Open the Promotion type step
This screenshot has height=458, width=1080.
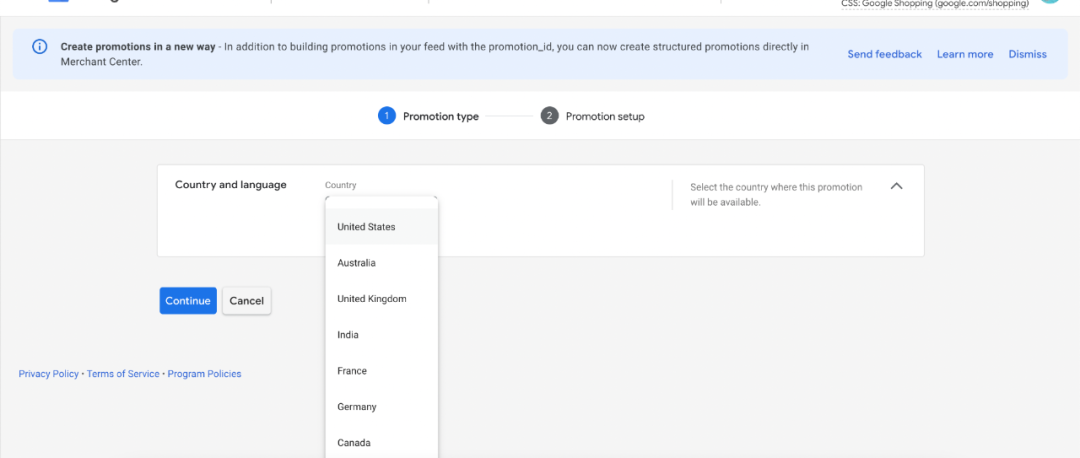tap(440, 116)
